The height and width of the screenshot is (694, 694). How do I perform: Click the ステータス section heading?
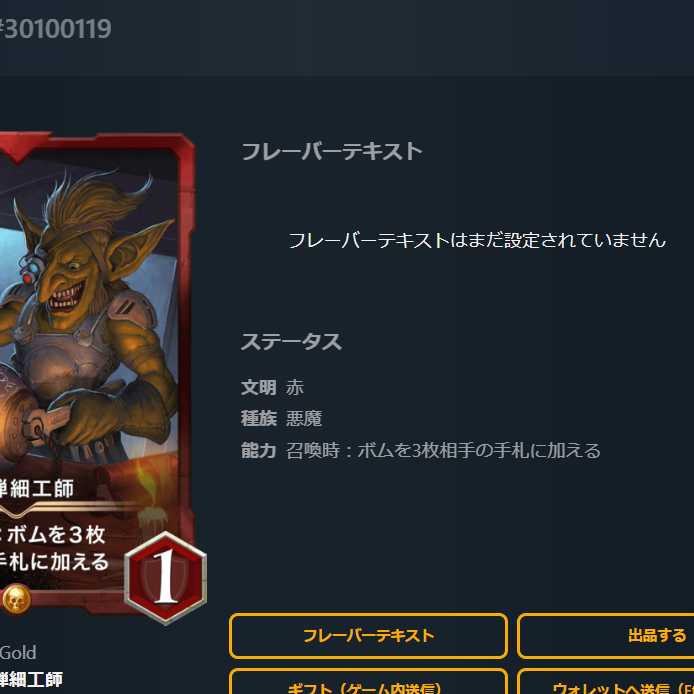pyautogui.click(x=291, y=342)
